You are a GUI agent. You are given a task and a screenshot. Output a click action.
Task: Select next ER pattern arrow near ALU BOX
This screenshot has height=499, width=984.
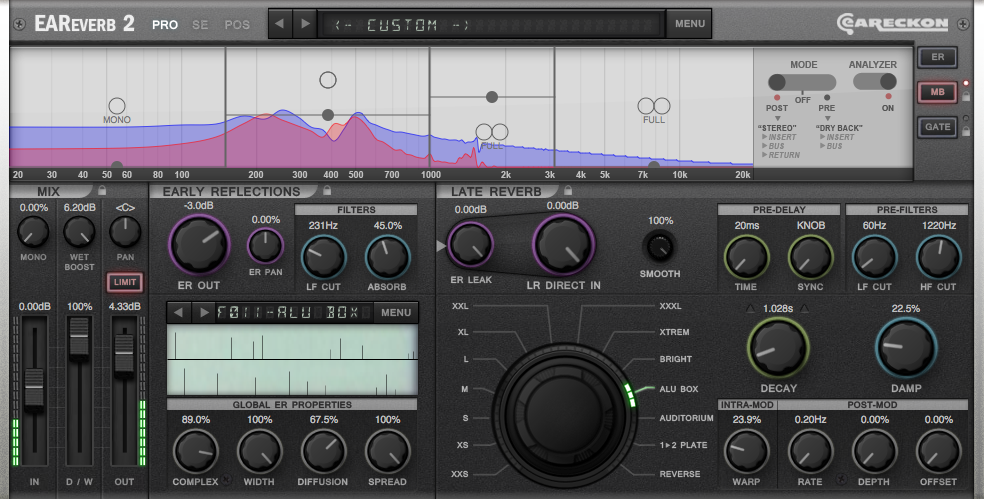(x=203, y=312)
